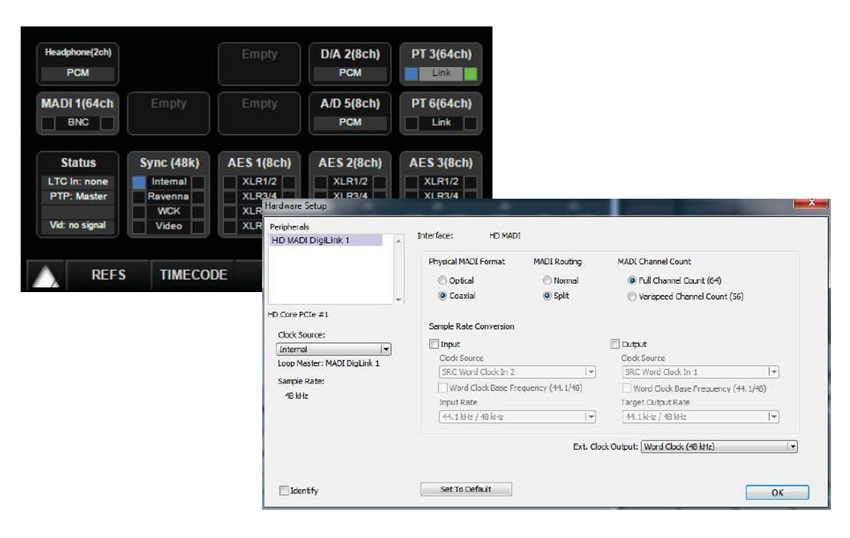The height and width of the screenshot is (538, 850).
Task: Open the Sync (48k) module header
Action: (x=169, y=163)
